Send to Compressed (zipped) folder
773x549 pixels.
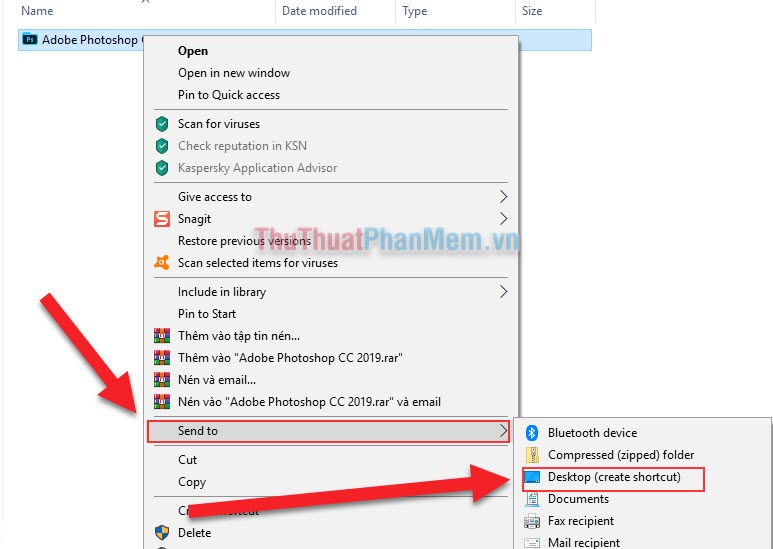point(621,455)
